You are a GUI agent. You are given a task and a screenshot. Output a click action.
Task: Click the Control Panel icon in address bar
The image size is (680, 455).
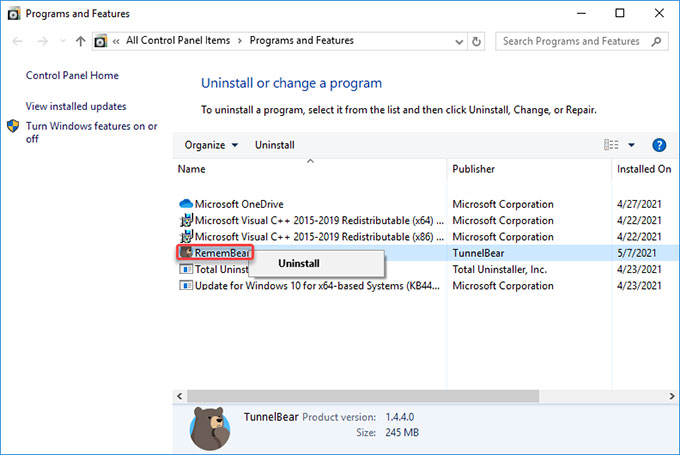(101, 41)
